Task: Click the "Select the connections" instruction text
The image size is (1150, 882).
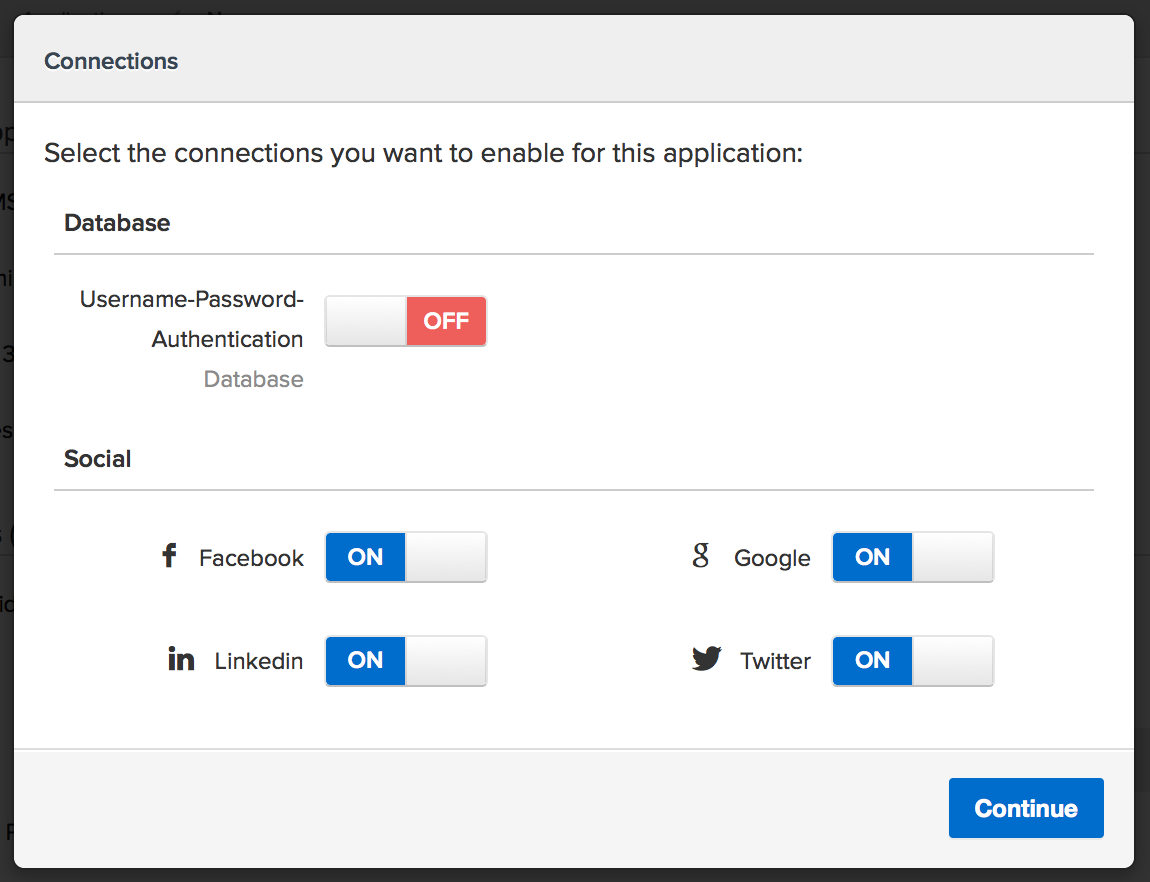Action: pos(424,154)
